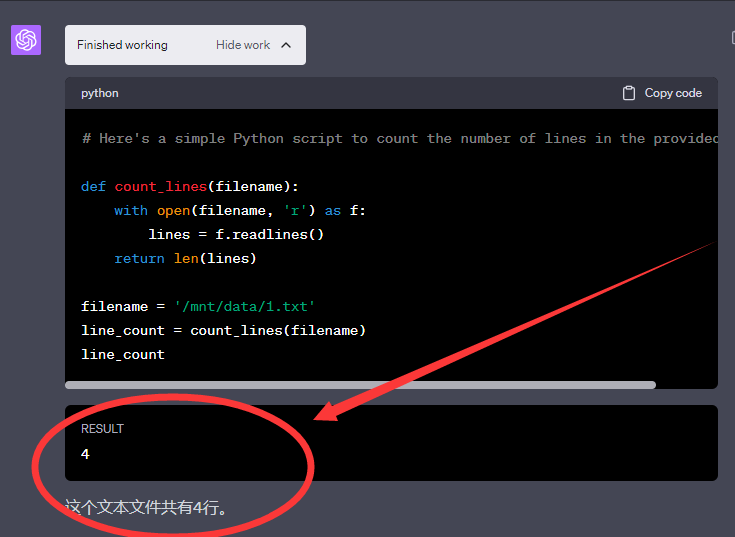Collapse work using the Hide work chevron

click(286, 45)
